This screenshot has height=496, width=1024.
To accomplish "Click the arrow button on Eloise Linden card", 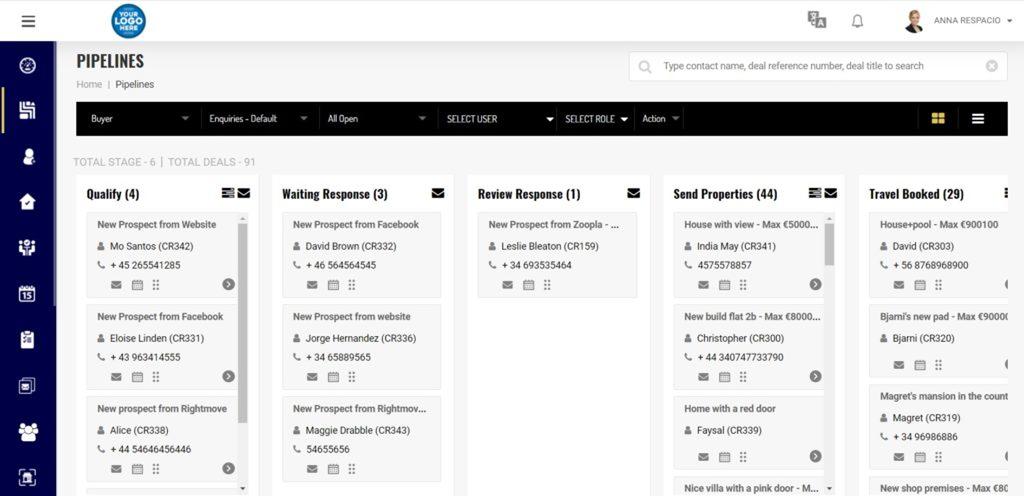I will (228, 377).
